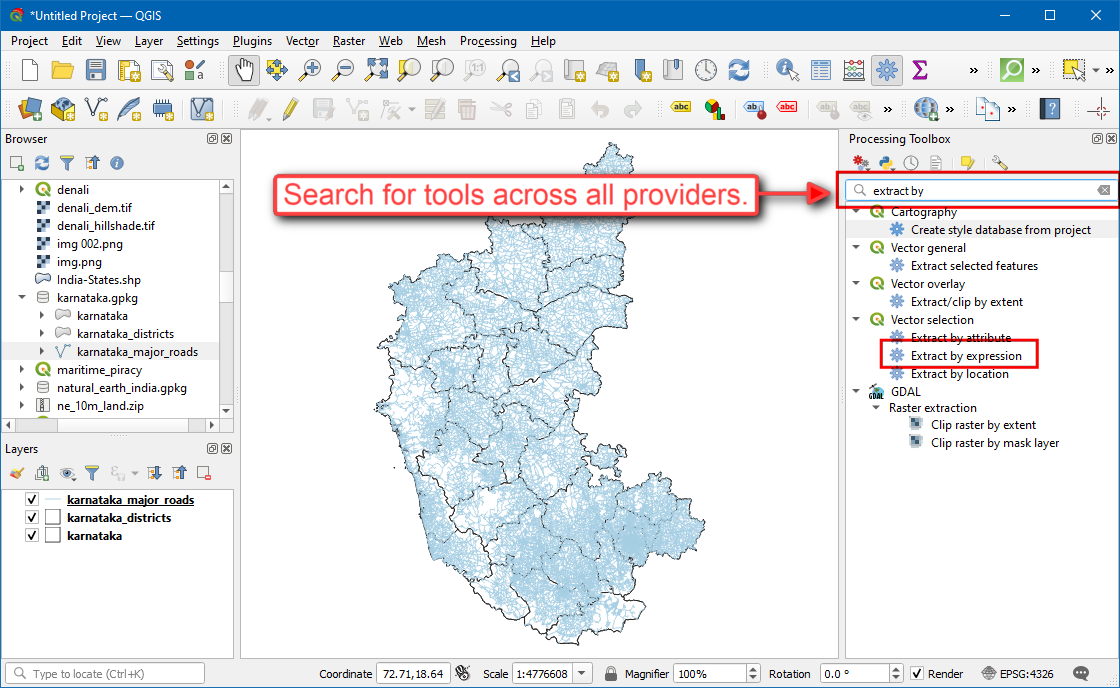Open the Vector menu
This screenshot has width=1120, height=688.
(302, 41)
